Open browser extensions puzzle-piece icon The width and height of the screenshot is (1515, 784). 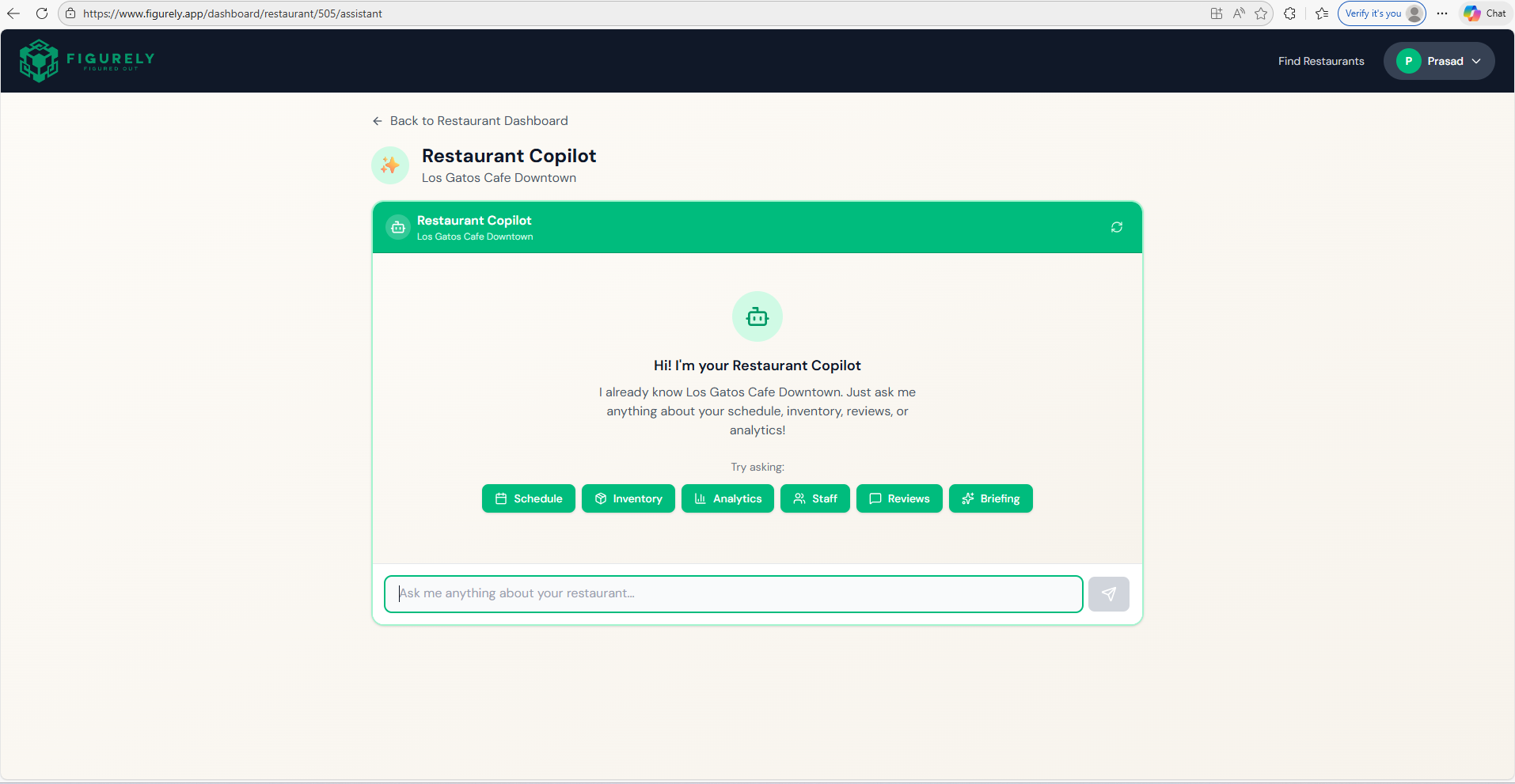(1290, 13)
